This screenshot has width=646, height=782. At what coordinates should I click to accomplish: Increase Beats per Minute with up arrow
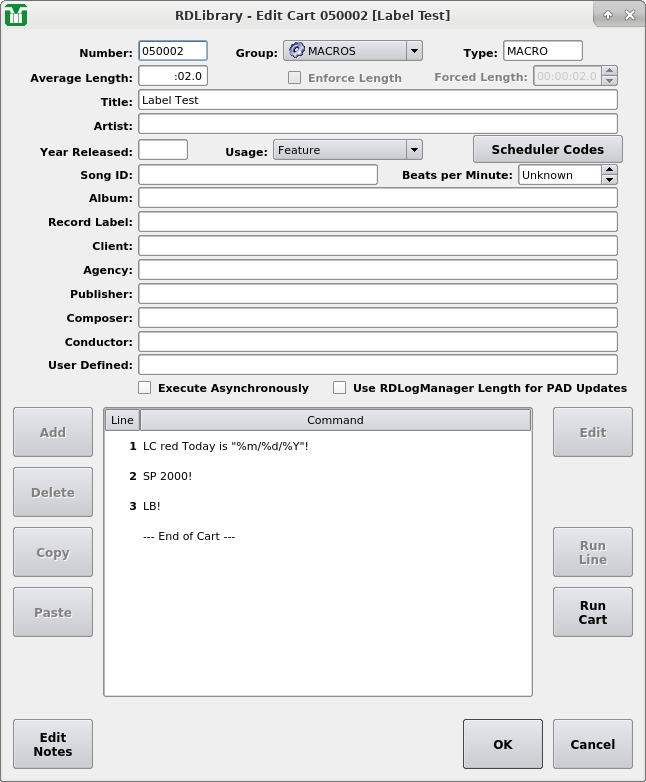click(609, 170)
